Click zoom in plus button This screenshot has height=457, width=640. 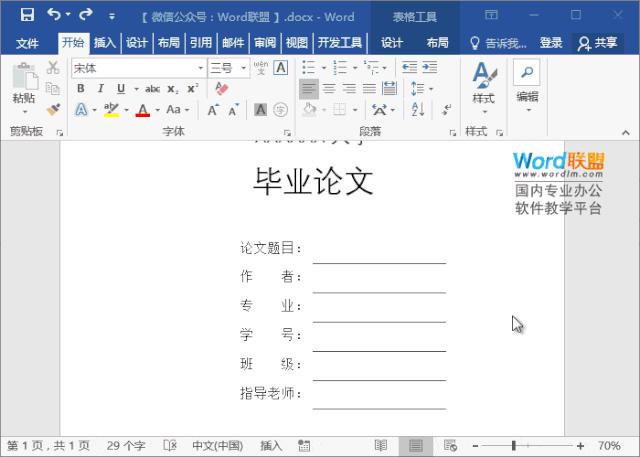pyautogui.click(x=580, y=446)
